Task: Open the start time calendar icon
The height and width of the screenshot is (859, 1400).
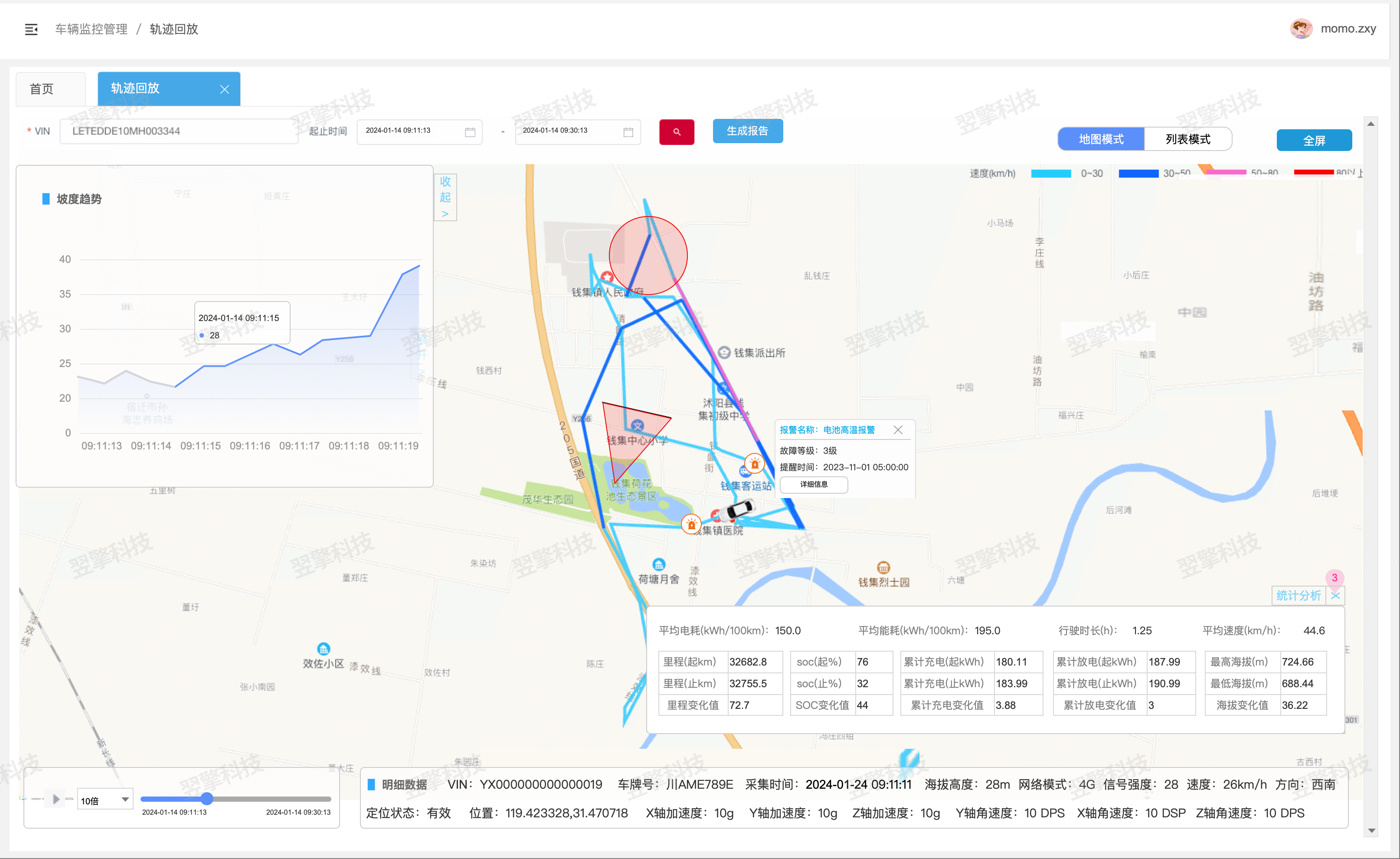Action: [x=470, y=132]
